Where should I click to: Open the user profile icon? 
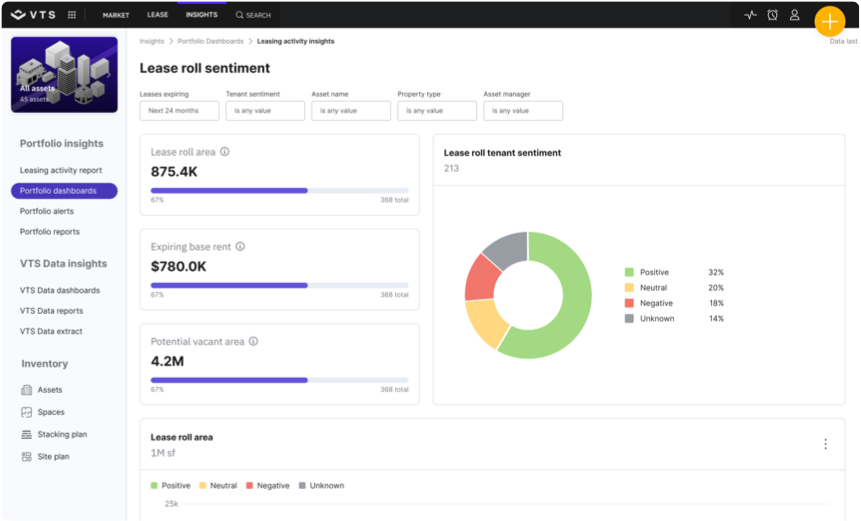(x=794, y=15)
